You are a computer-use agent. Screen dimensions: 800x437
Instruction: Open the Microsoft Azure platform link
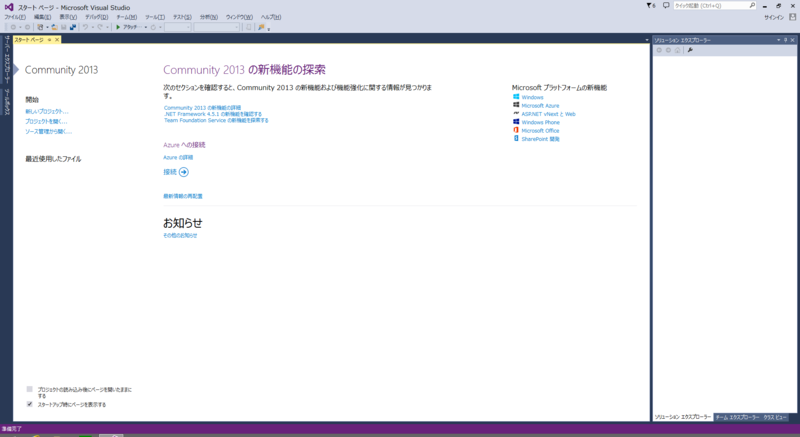pyautogui.click(x=540, y=106)
